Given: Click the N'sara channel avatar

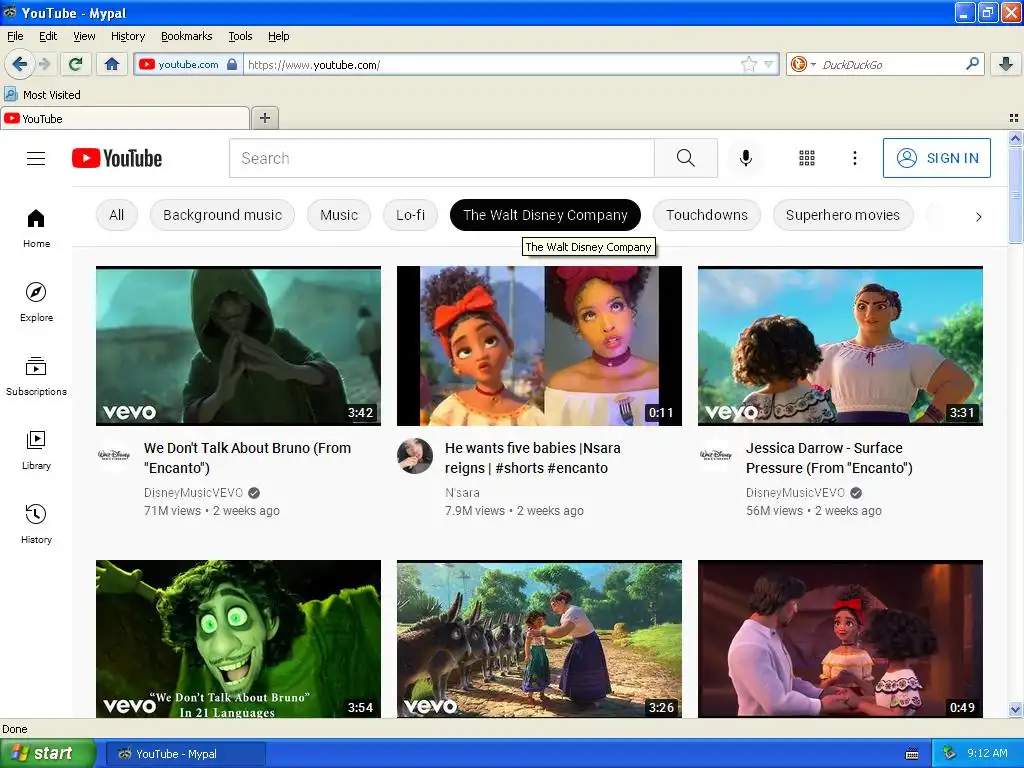Looking at the screenshot, I should click(415, 456).
